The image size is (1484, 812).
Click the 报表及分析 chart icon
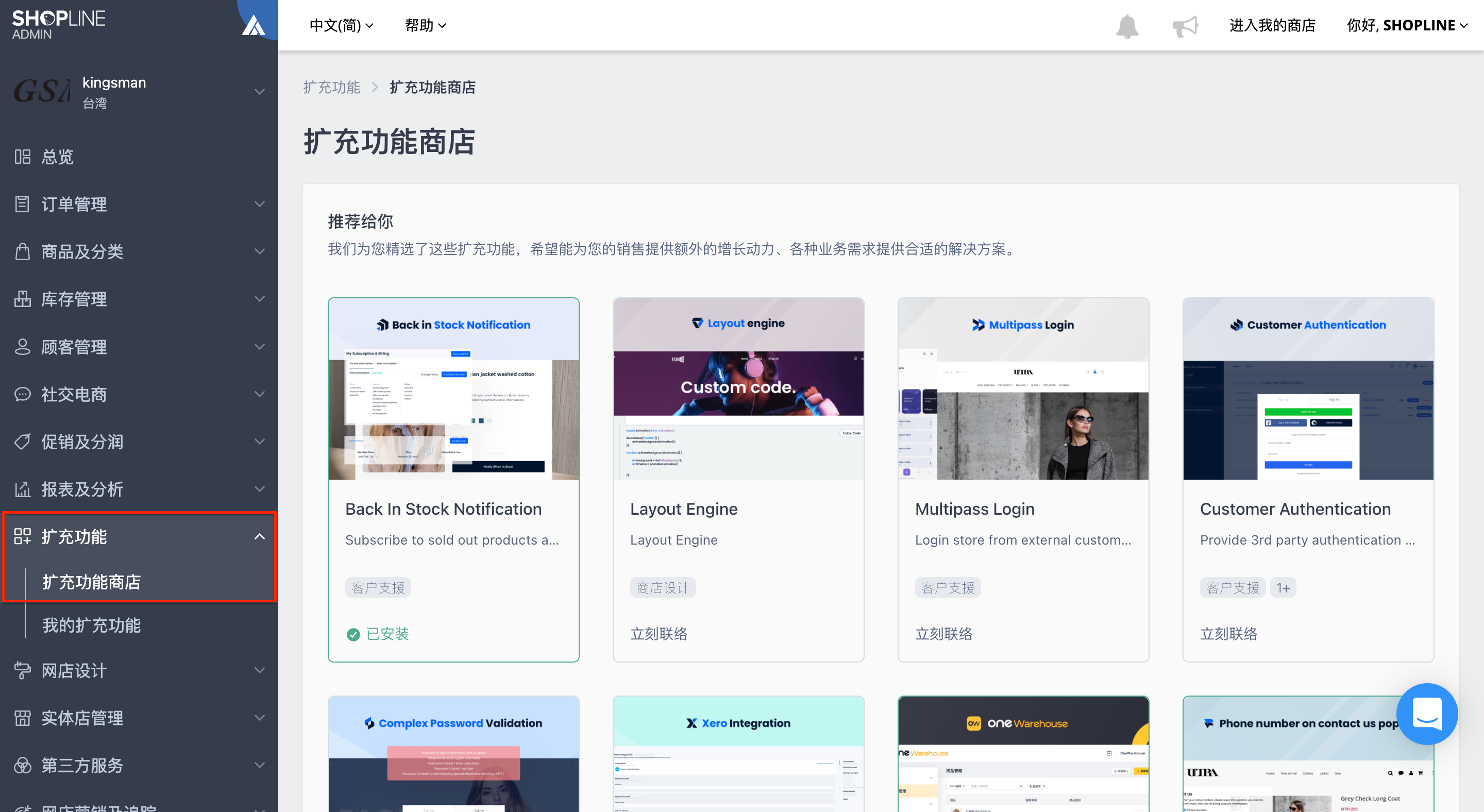[x=23, y=489]
